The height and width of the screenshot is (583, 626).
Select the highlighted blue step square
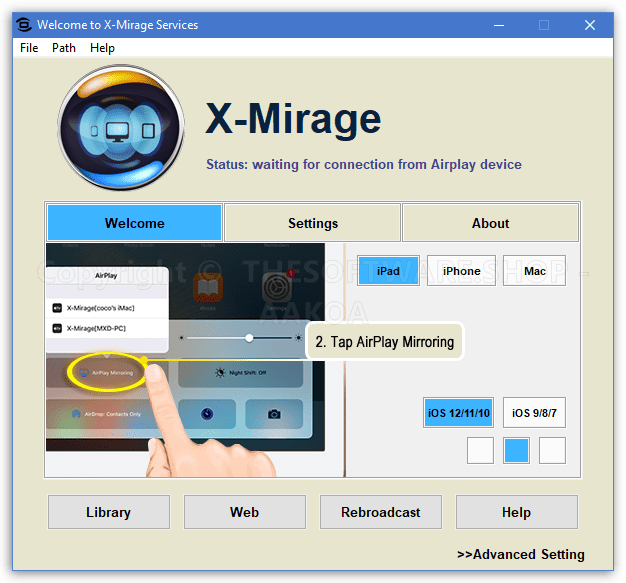(x=516, y=451)
